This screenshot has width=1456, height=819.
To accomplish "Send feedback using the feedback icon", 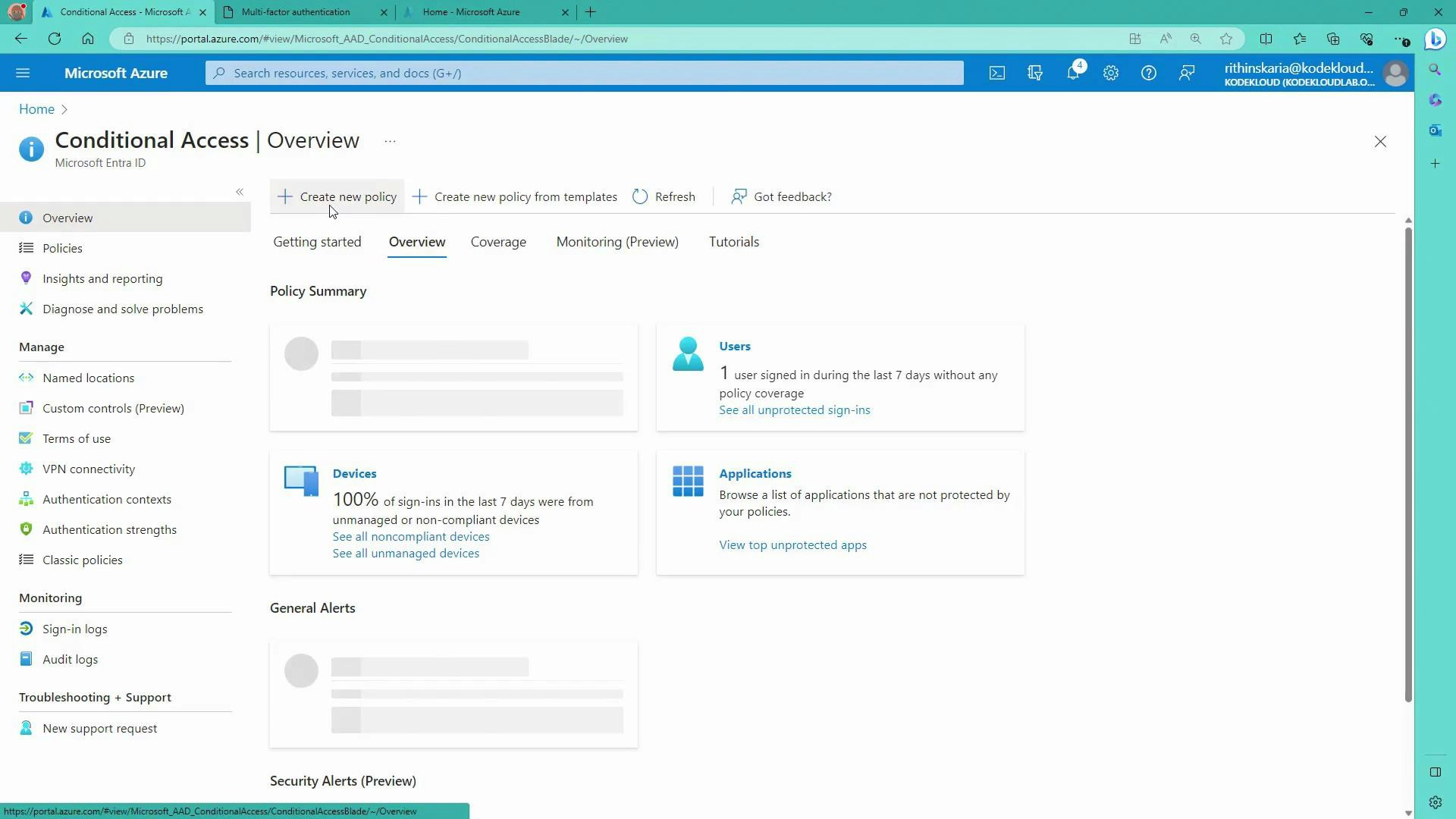I will pyautogui.click(x=1186, y=73).
